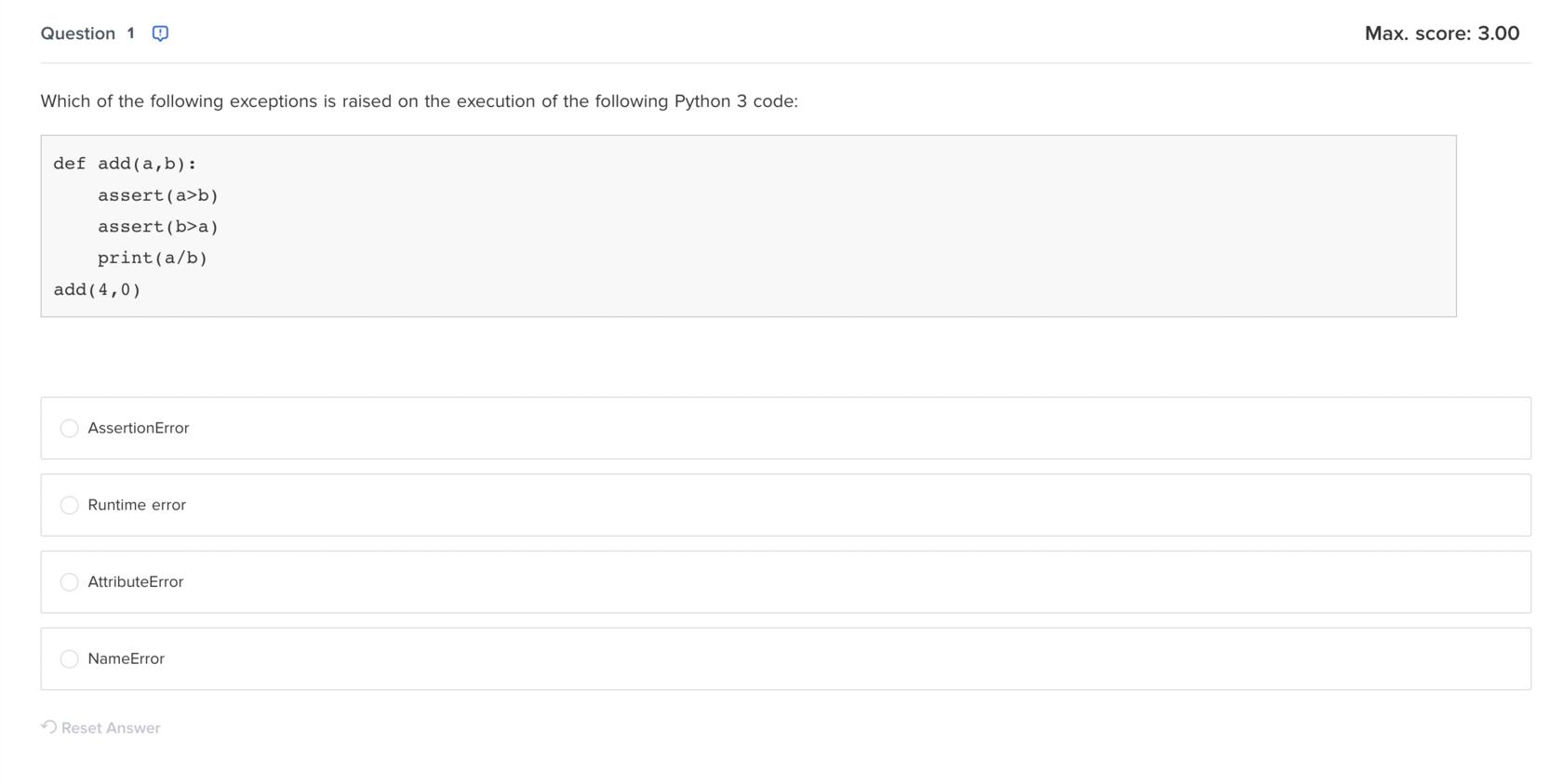Click the report icon beside Question 1
The image size is (1563, 784).
click(160, 33)
